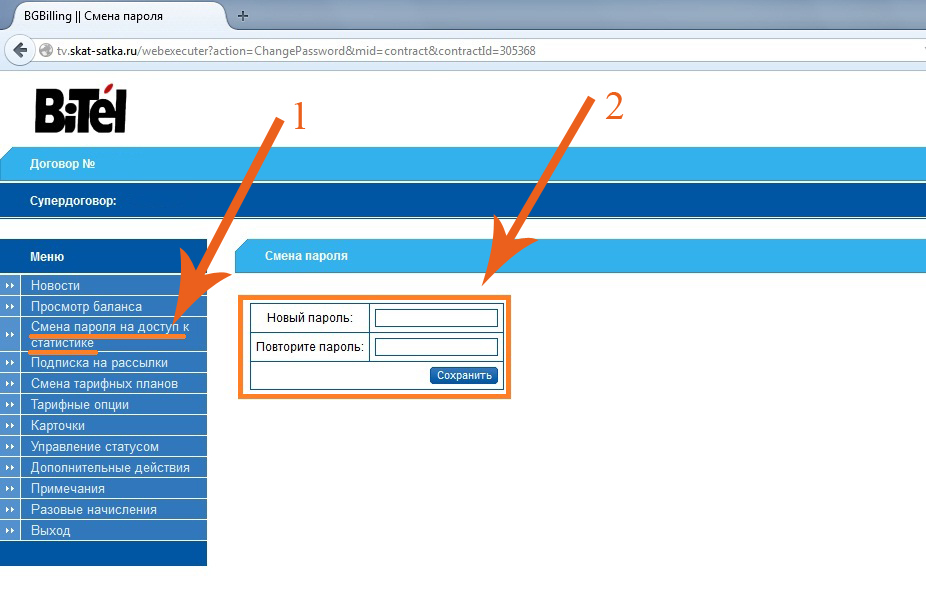Click the globe site info icon
This screenshot has width=926, height=590.
(45, 51)
